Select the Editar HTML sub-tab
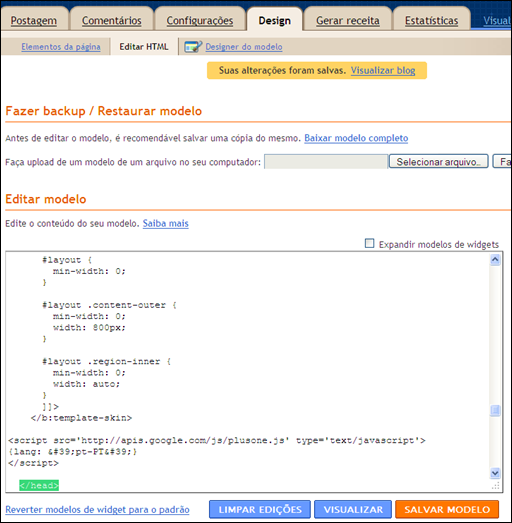 [x=144, y=47]
